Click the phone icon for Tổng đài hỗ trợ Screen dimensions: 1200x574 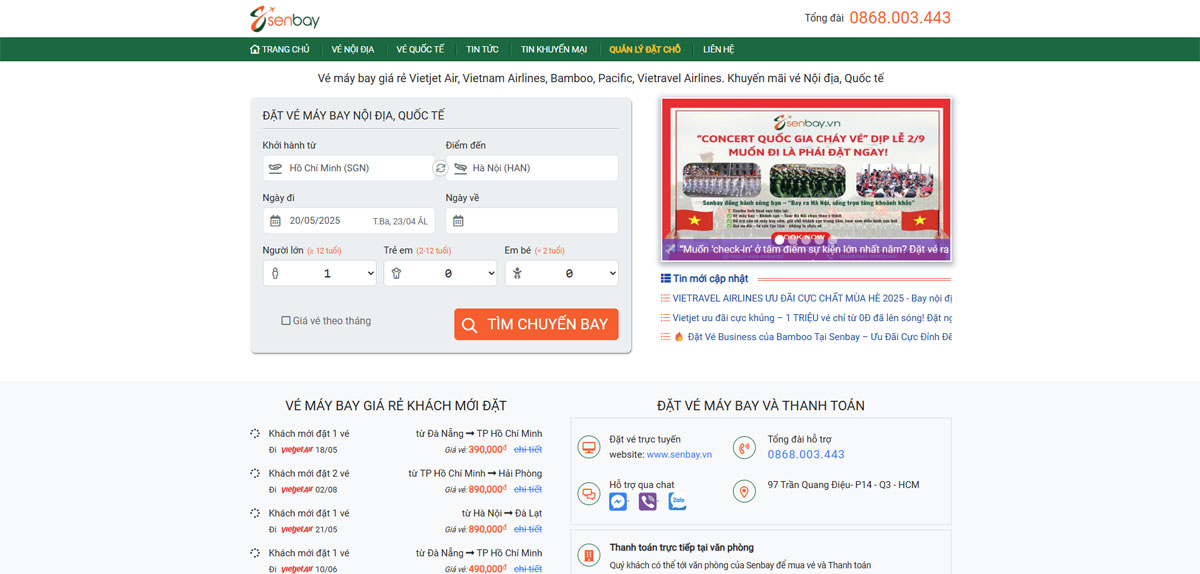[744, 447]
